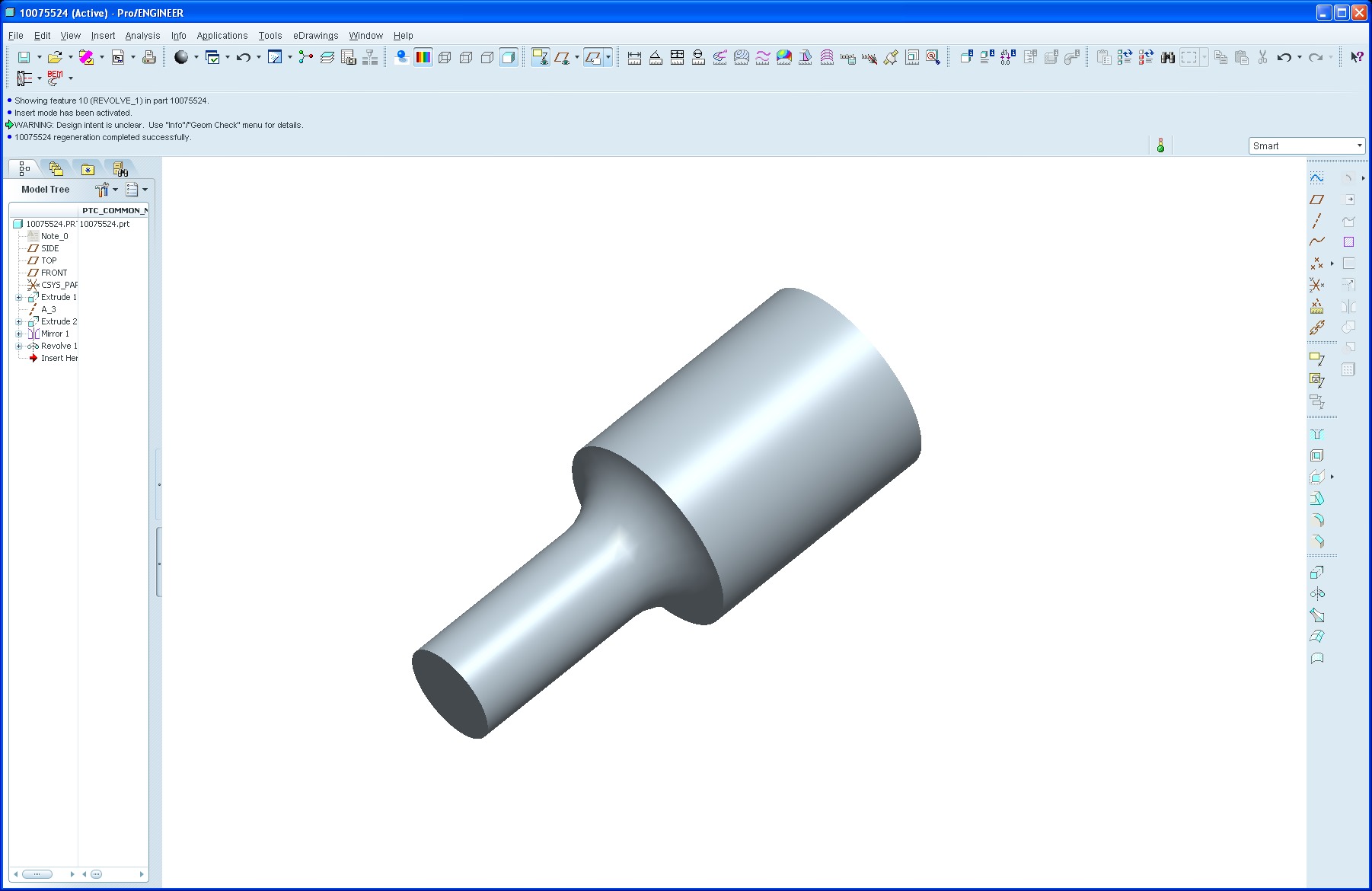Toggle Hidden Line display mode

coord(466,57)
